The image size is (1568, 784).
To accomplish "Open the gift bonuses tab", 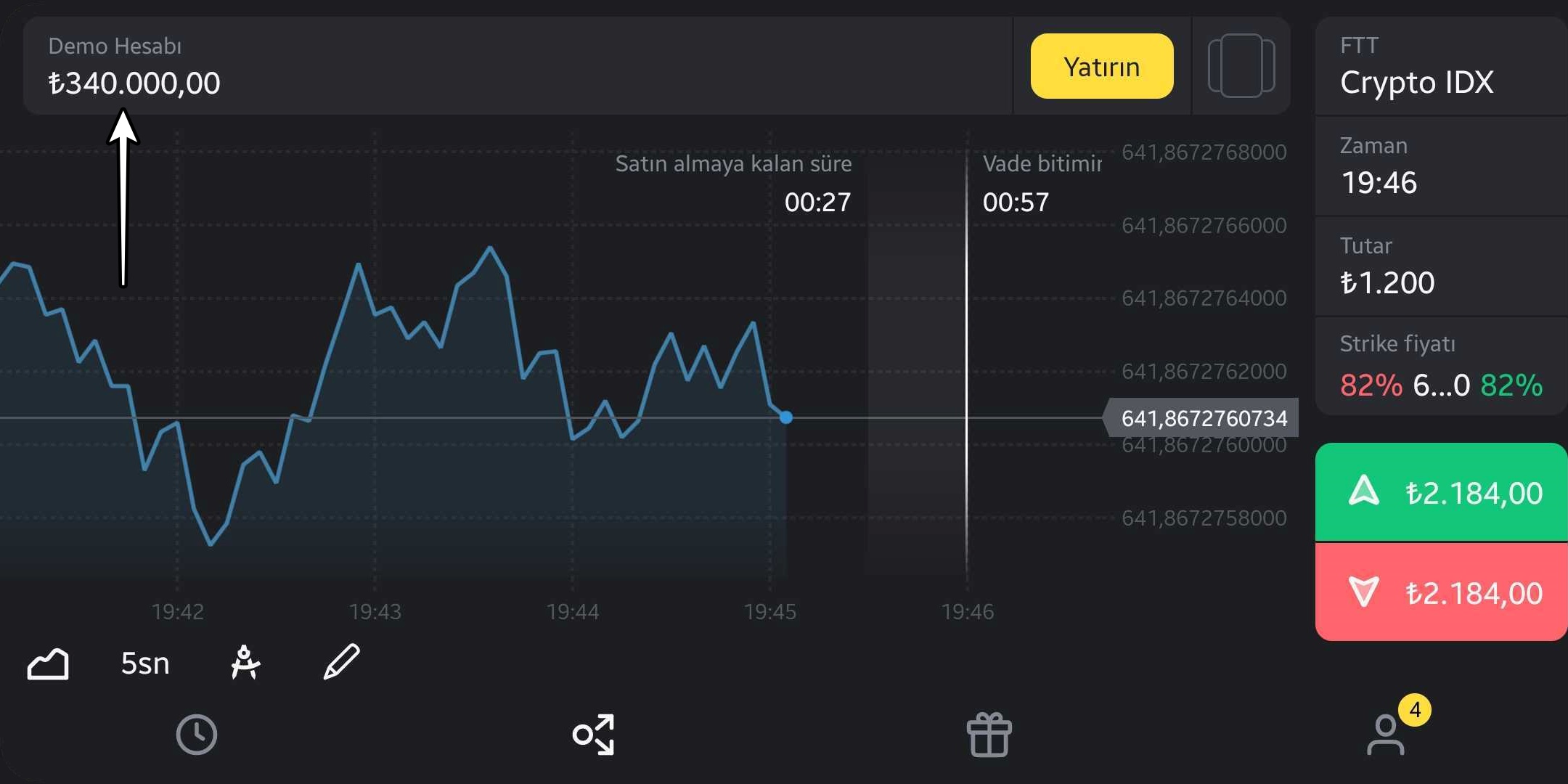I will click(989, 735).
